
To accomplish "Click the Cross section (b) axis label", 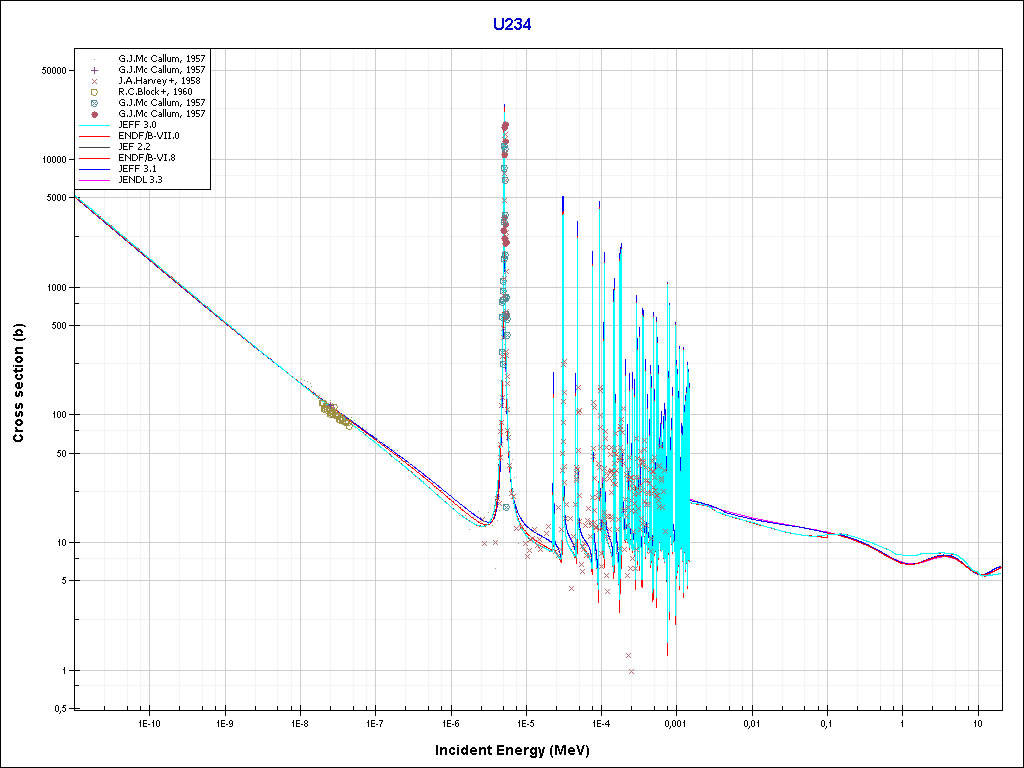I will [18, 384].
